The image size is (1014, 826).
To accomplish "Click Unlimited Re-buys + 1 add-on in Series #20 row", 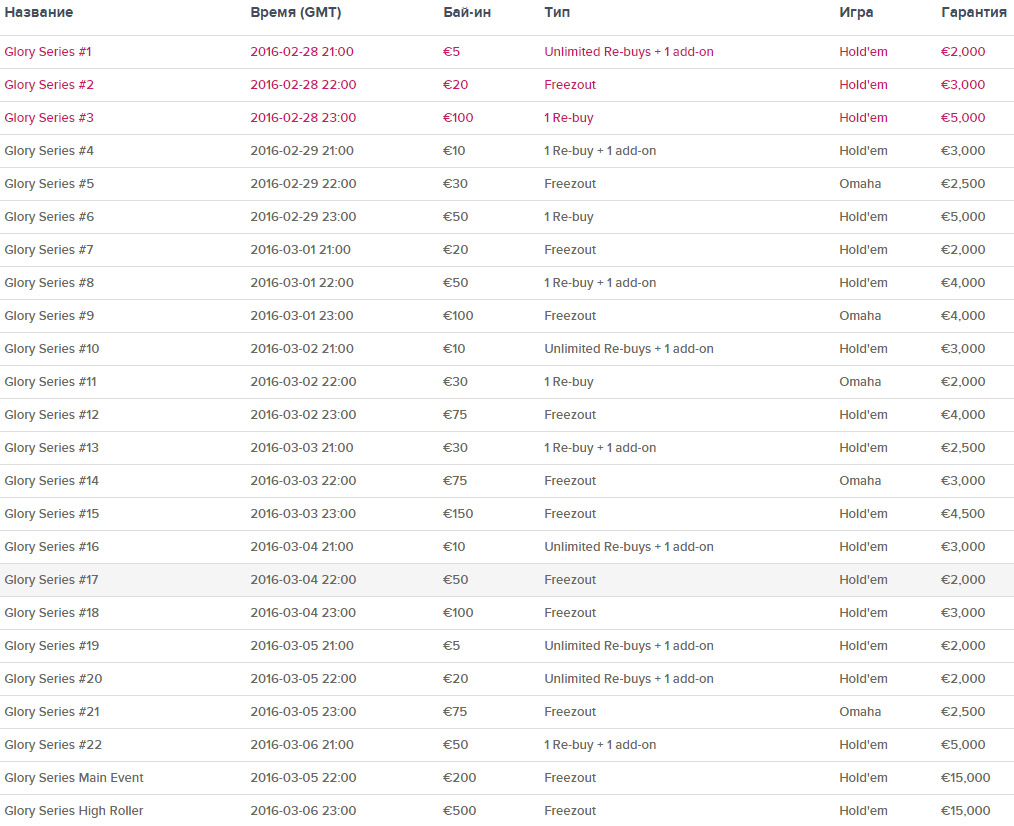I will coord(629,679).
